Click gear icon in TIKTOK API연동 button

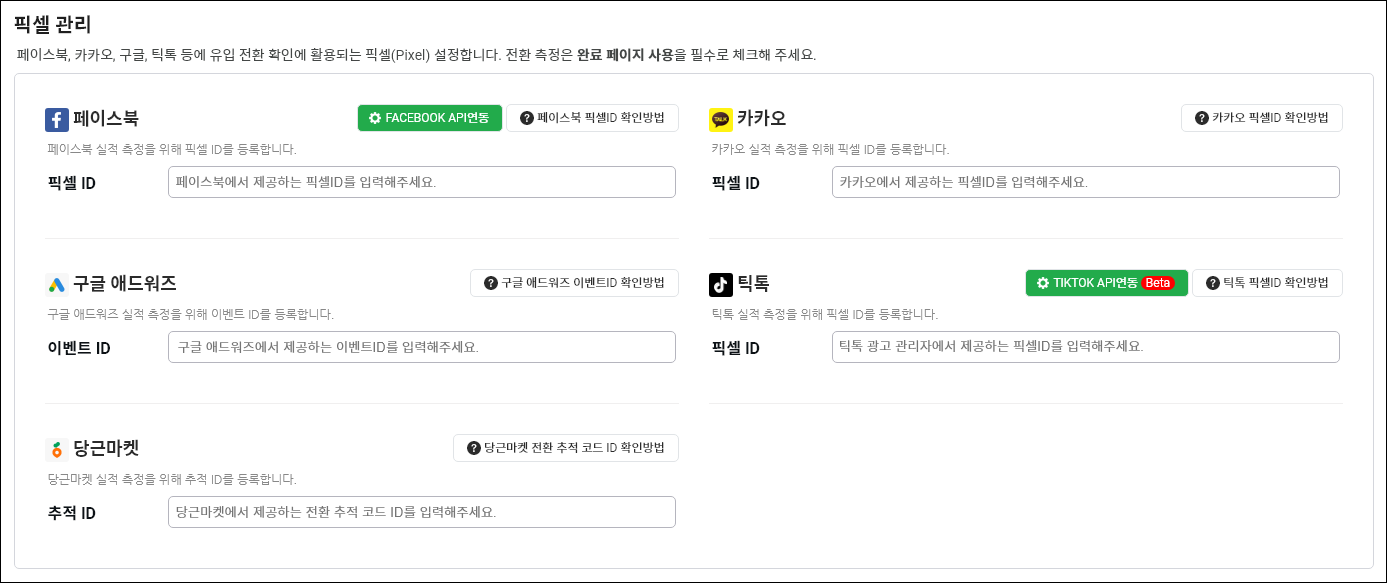(1043, 283)
